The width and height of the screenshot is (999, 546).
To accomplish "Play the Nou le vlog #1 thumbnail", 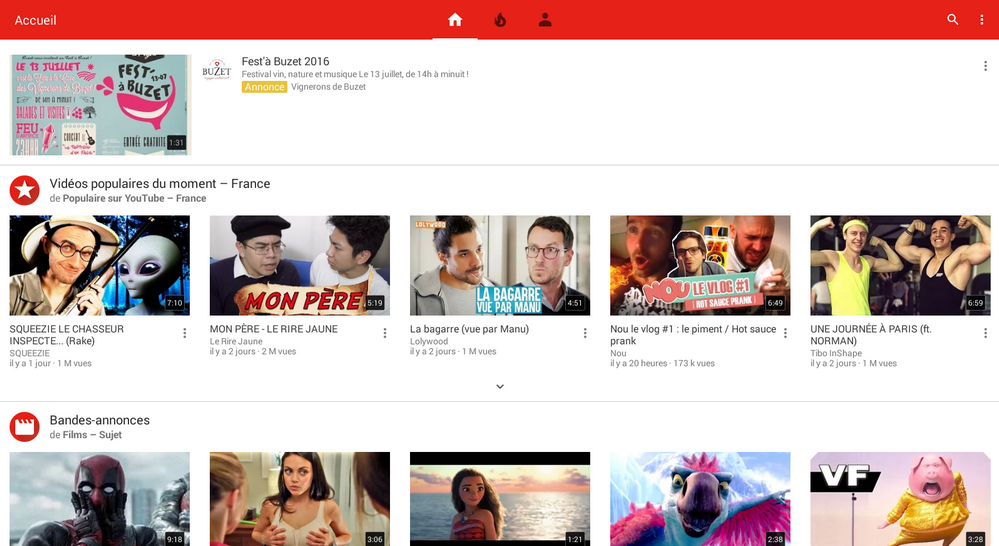I will (x=700, y=265).
